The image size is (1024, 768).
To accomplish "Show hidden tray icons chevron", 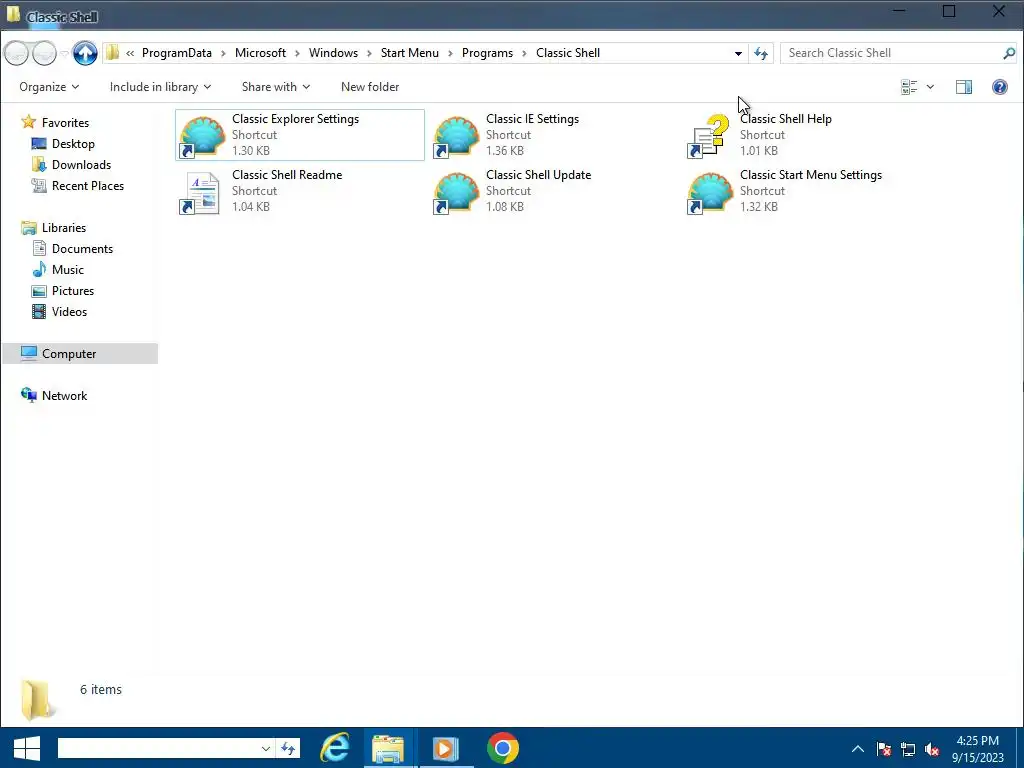I will [x=858, y=749].
